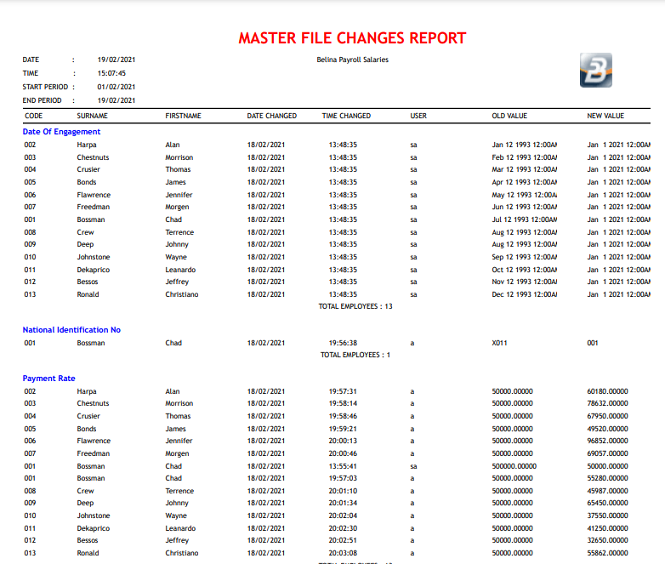Click firstname Terrence in Date Of Engagement section
The height and width of the screenshot is (564, 665).
click(x=179, y=232)
